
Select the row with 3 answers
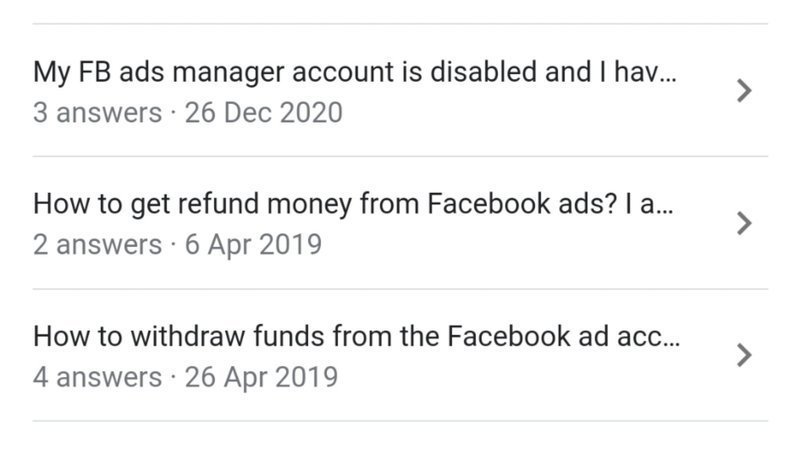click(400, 91)
